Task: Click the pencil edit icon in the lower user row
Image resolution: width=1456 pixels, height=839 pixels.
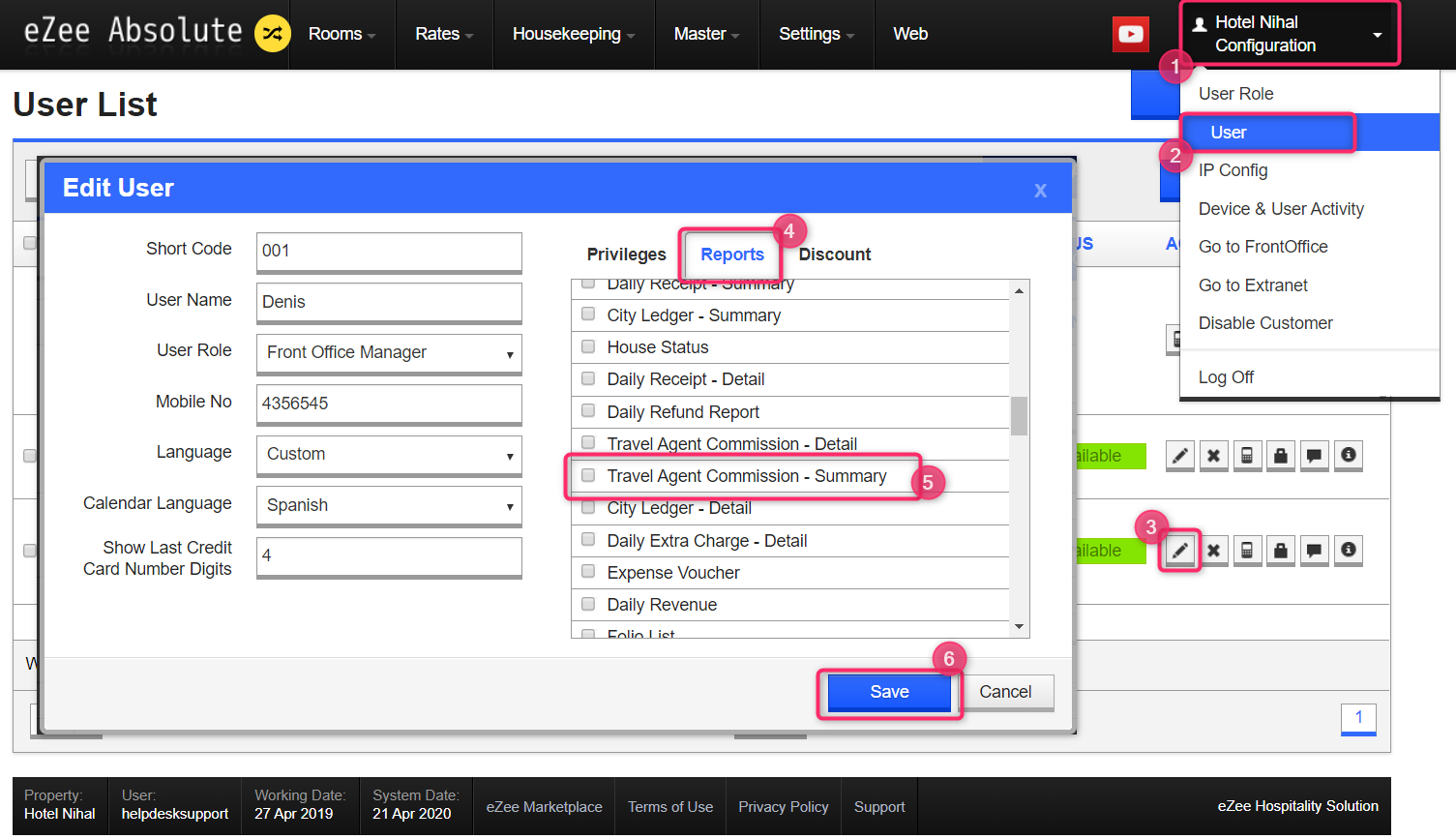Action: coord(1179,551)
